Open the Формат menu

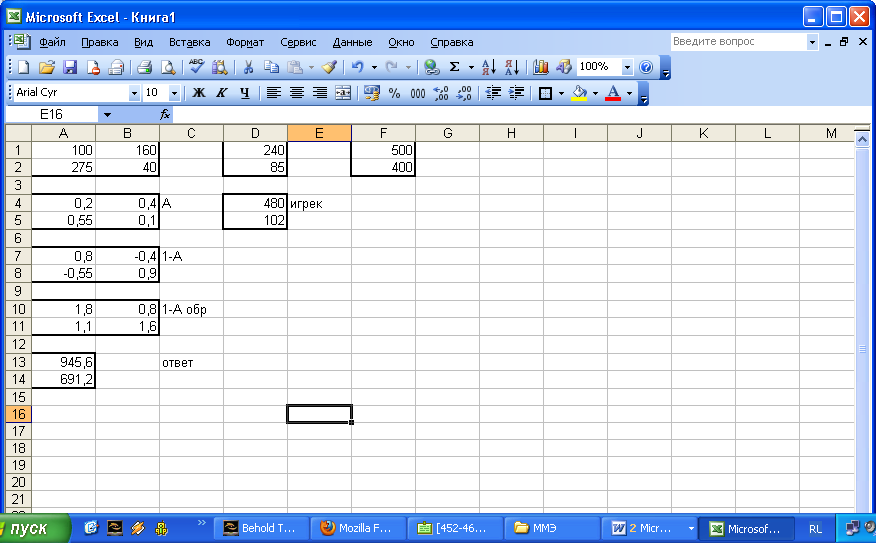[245, 42]
